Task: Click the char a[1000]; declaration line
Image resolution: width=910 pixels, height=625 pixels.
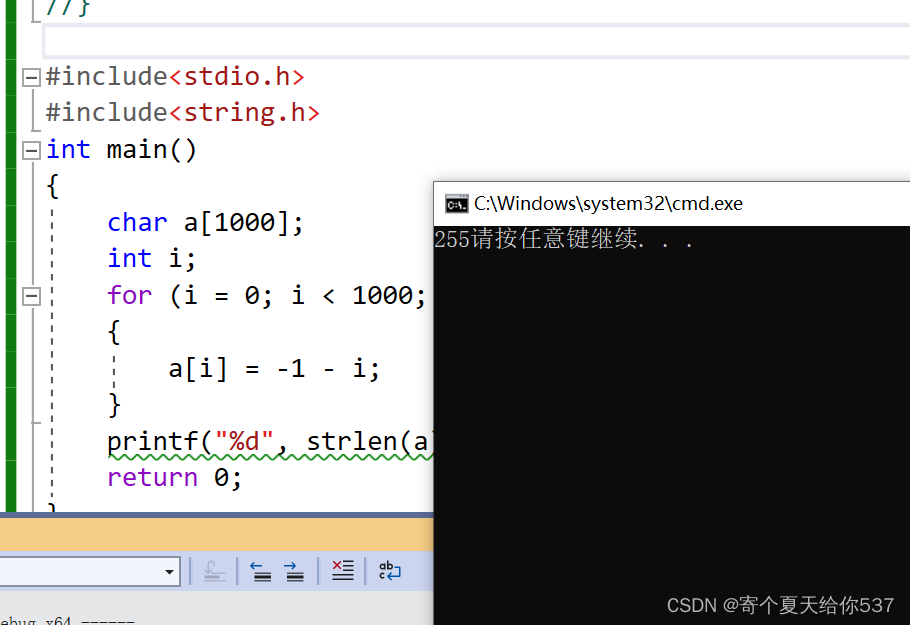Action: click(205, 223)
